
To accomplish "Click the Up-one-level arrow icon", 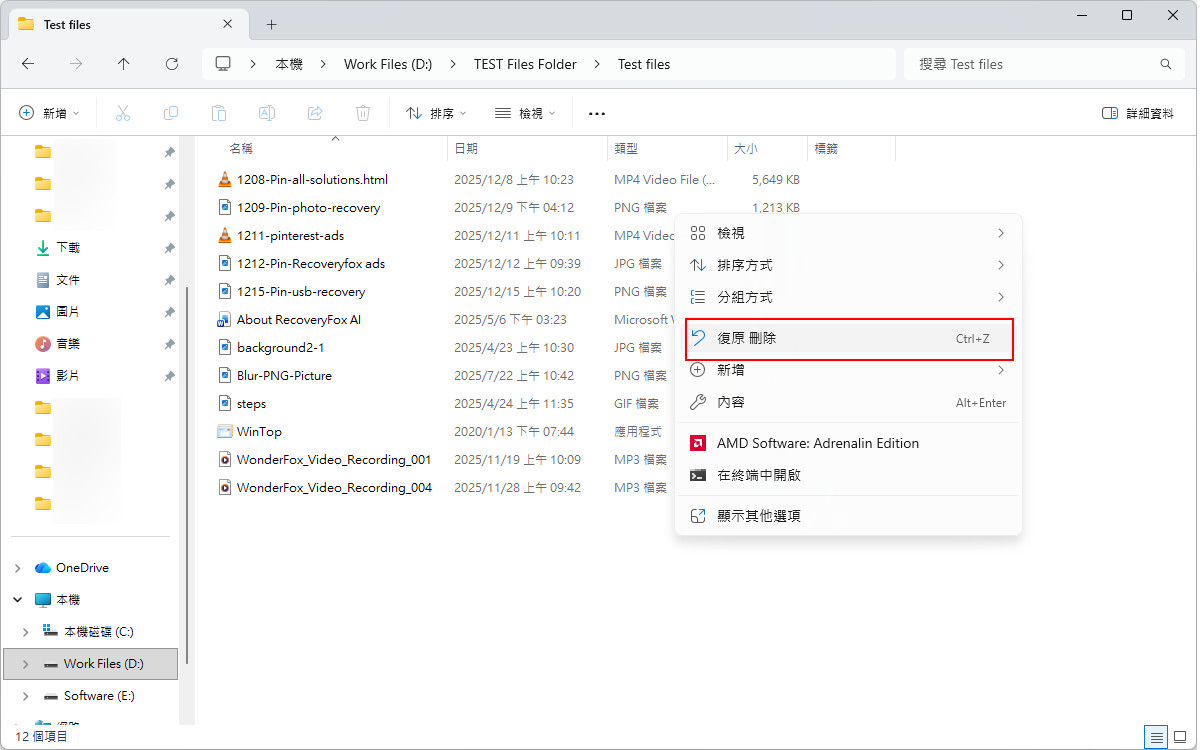I will 123,63.
